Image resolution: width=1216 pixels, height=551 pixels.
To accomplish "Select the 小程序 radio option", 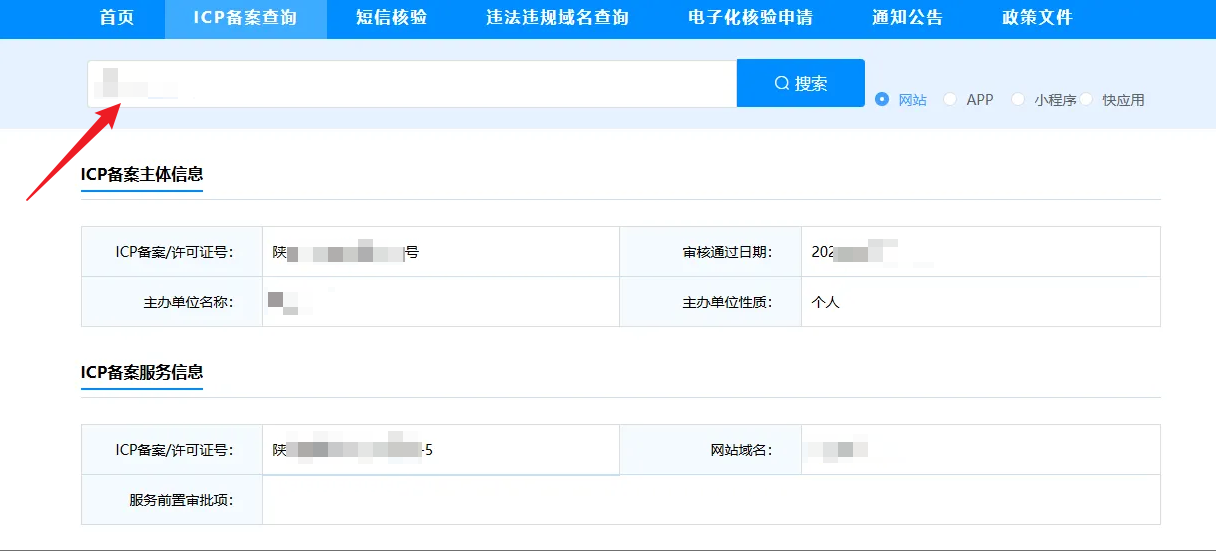I will [1018, 100].
